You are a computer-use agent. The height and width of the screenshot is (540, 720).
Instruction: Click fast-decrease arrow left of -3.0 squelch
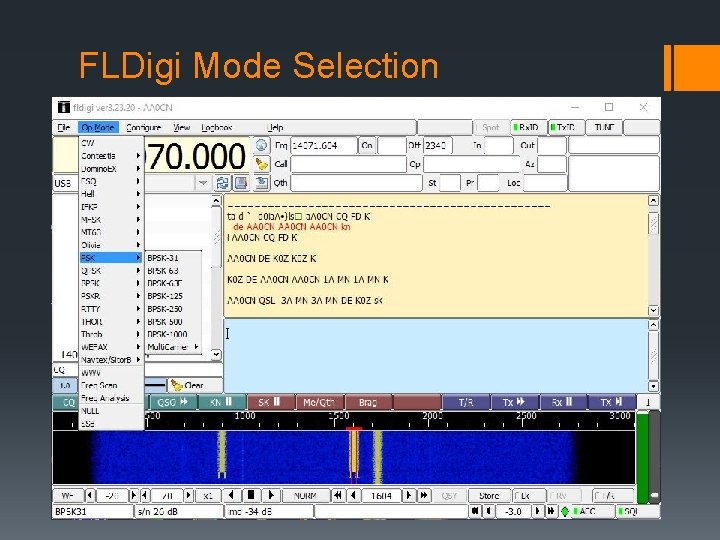[x=475, y=511]
